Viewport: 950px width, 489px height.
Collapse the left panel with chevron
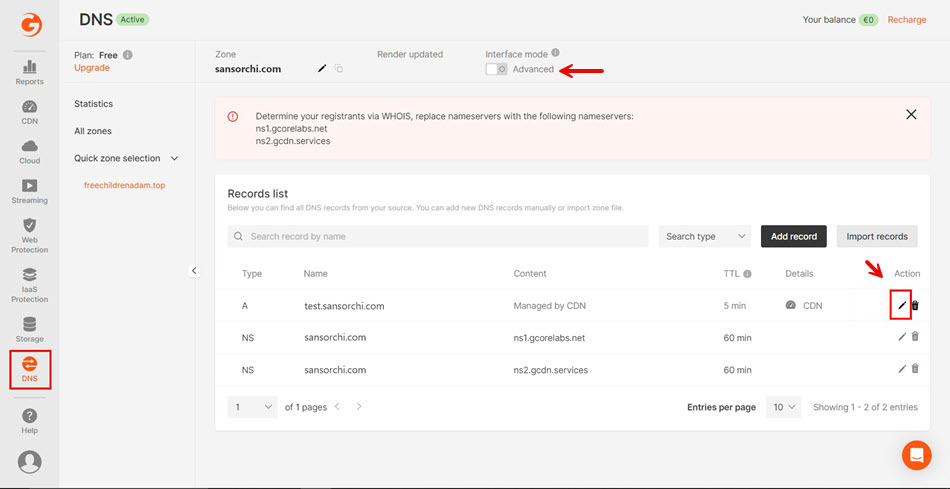(194, 271)
